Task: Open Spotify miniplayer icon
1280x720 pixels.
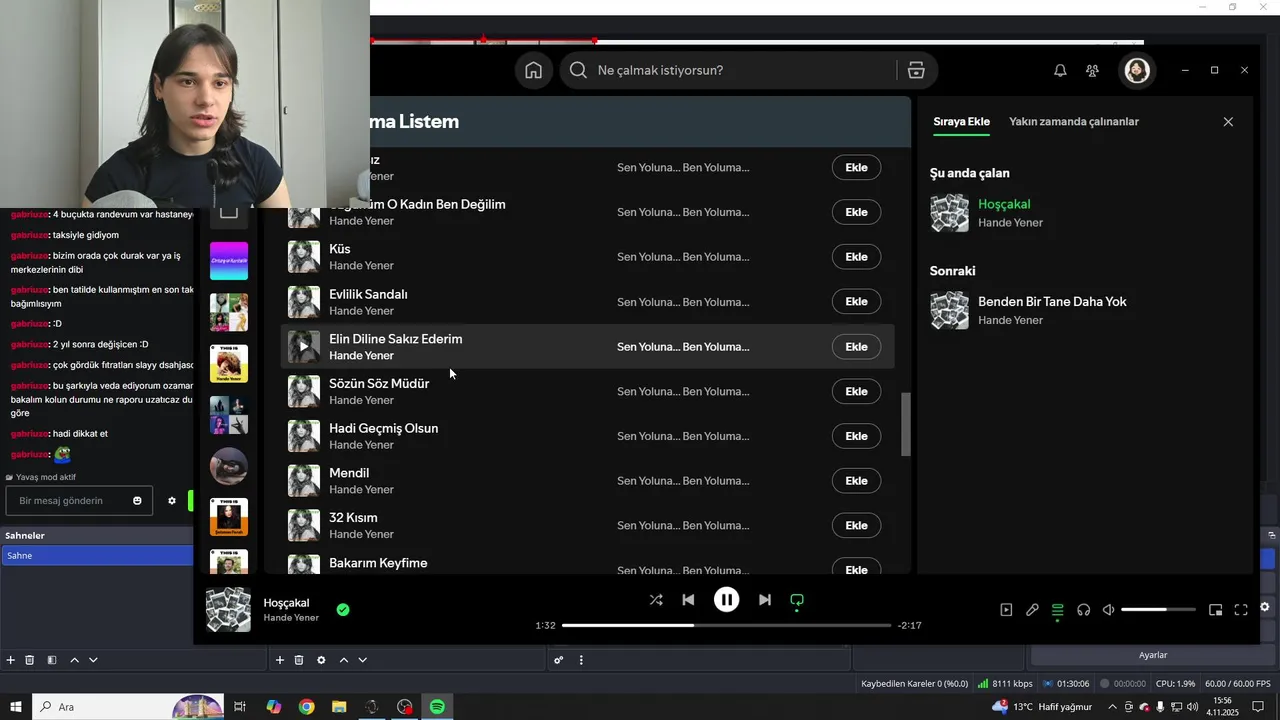Action: tap(1215, 610)
